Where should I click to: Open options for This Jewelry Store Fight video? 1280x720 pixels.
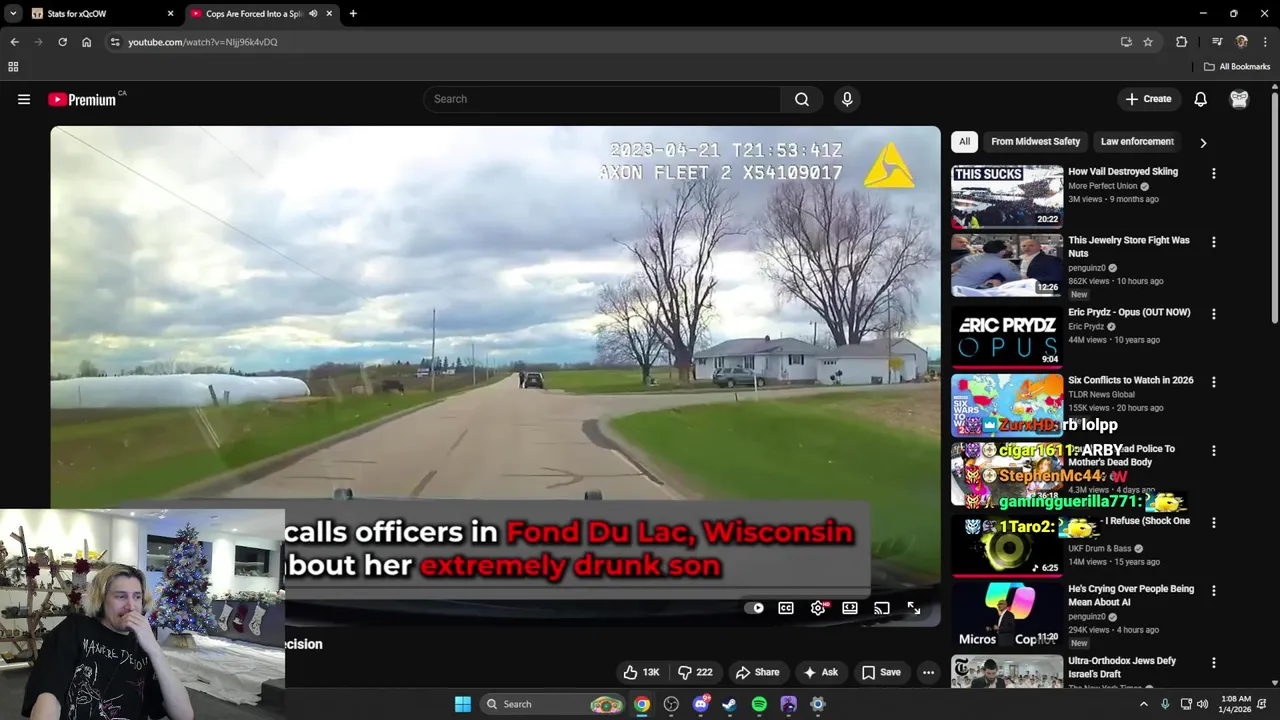point(1214,242)
